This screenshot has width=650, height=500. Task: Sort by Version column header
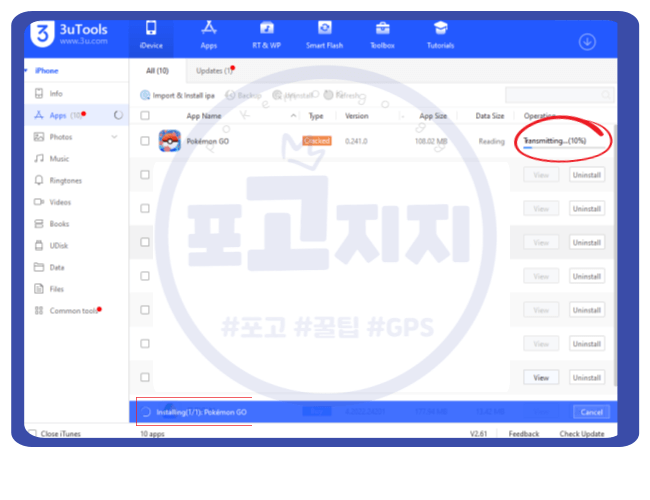pos(357,116)
